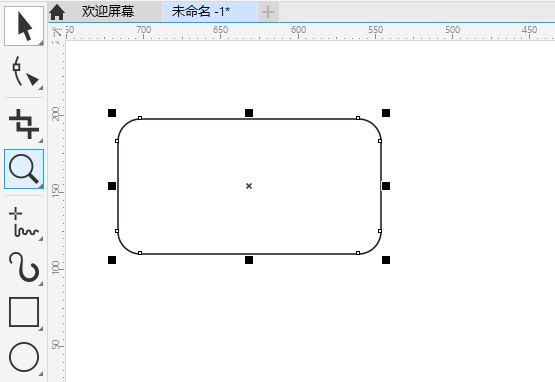Viewport: 555px width, 382px height.
Task: Go to the Home welcome icon
Action: 57,12
